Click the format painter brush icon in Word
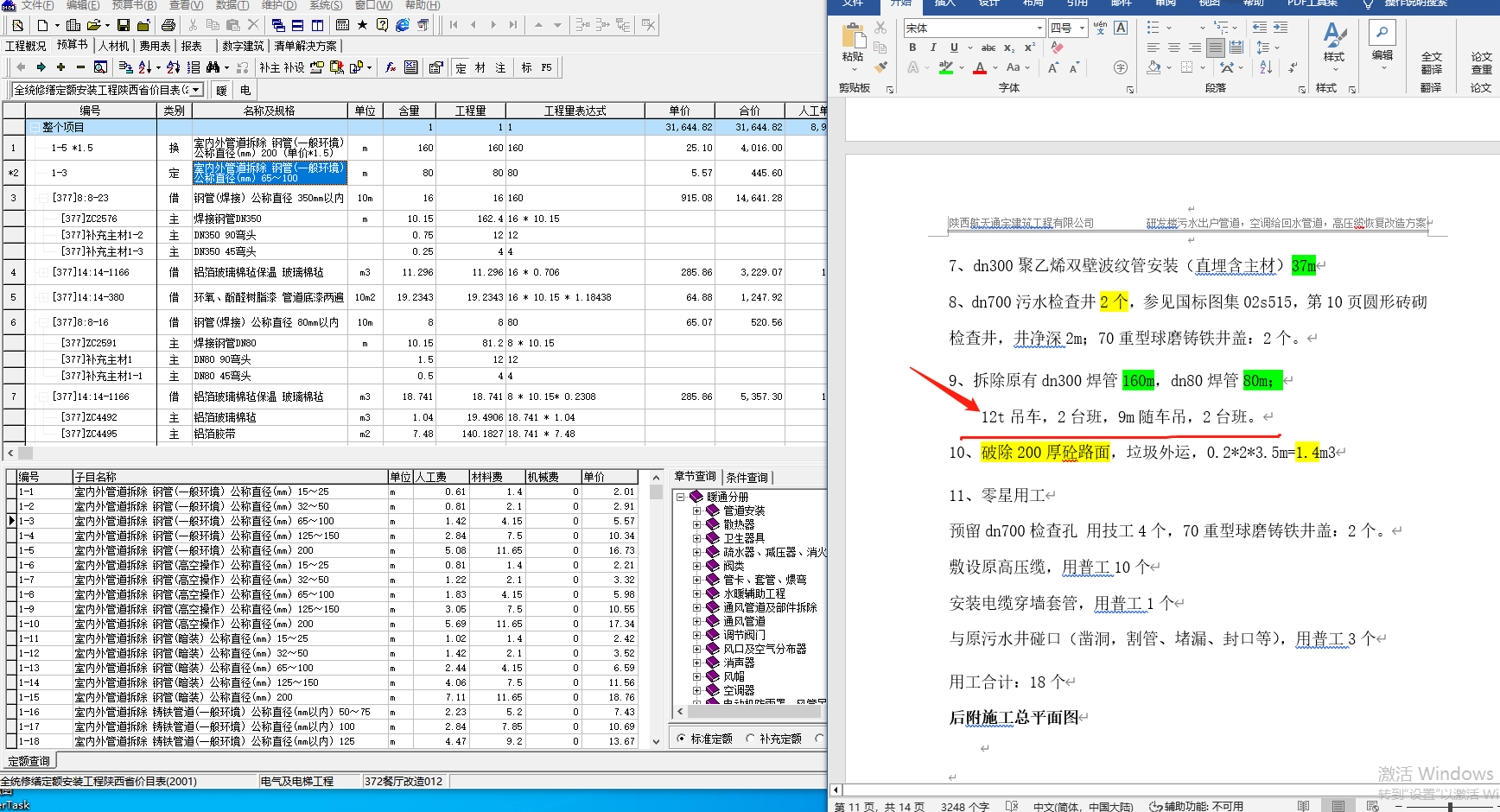 click(880, 67)
